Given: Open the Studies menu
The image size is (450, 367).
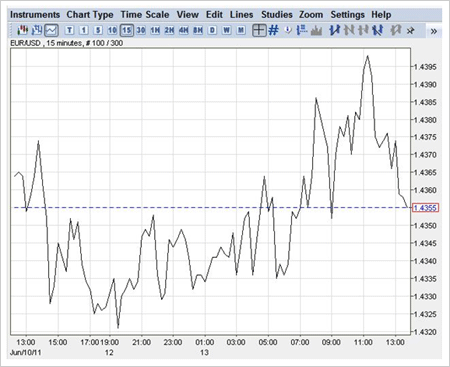Looking at the screenshot, I should coord(277,15).
